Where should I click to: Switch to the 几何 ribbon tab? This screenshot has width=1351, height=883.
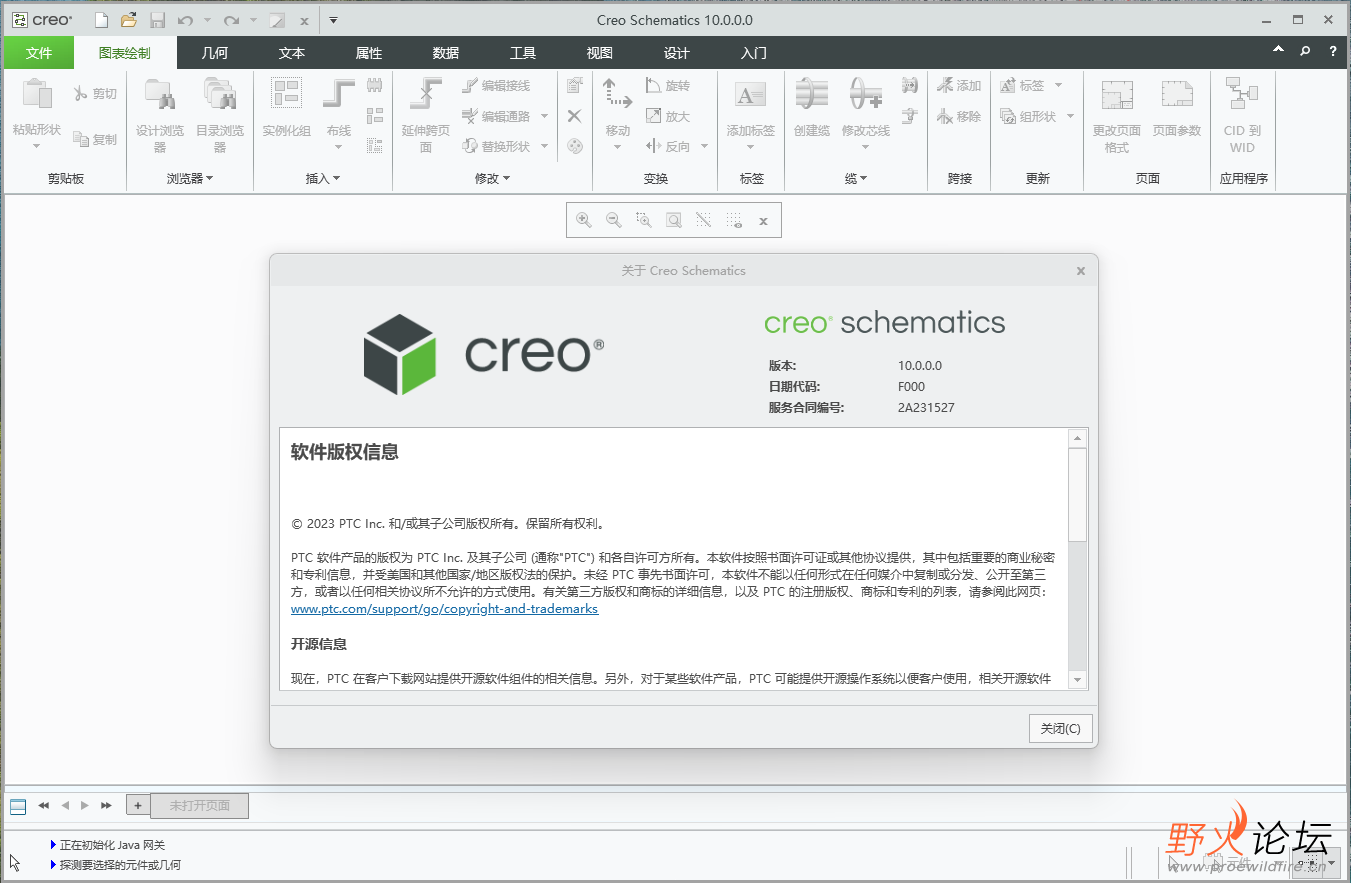[215, 53]
